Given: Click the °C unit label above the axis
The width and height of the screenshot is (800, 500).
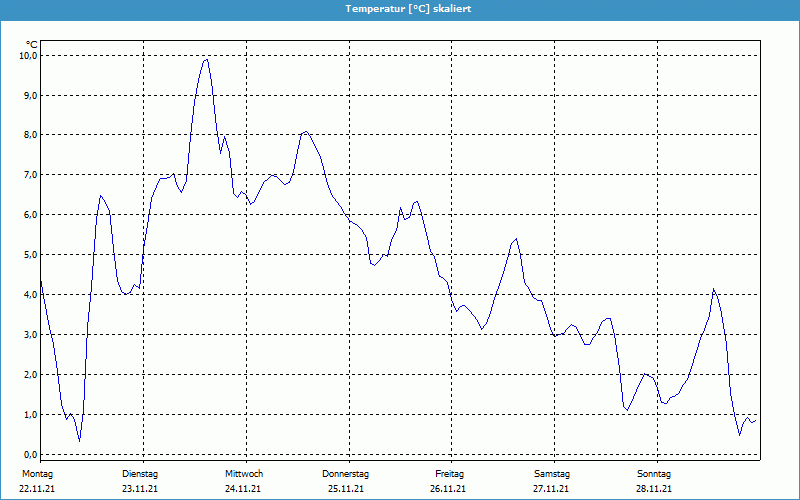Looking at the screenshot, I should click(x=31, y=44).
